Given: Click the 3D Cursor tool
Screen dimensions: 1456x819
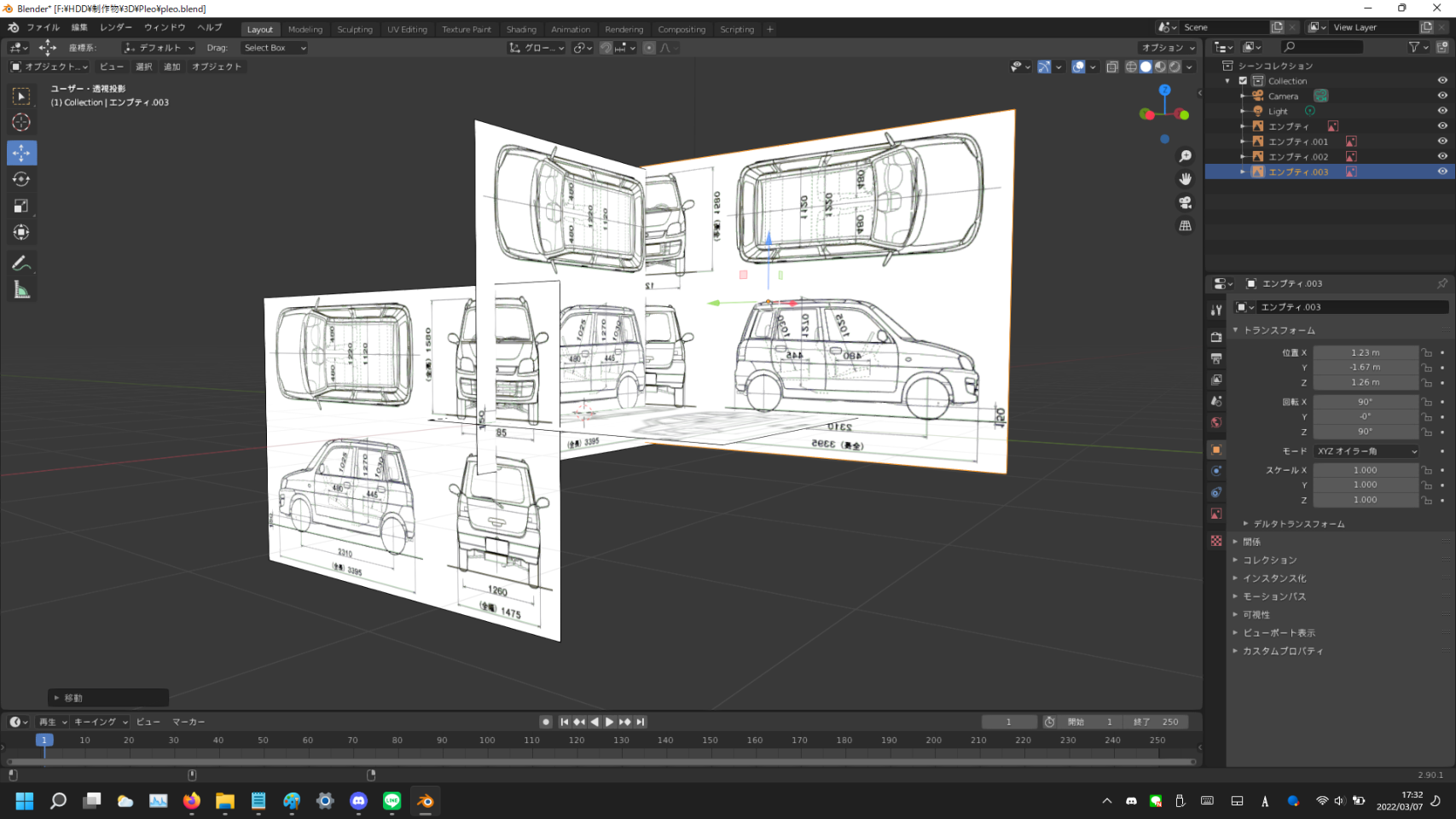Looking at the screenshot, I should (x=21, y=122).
